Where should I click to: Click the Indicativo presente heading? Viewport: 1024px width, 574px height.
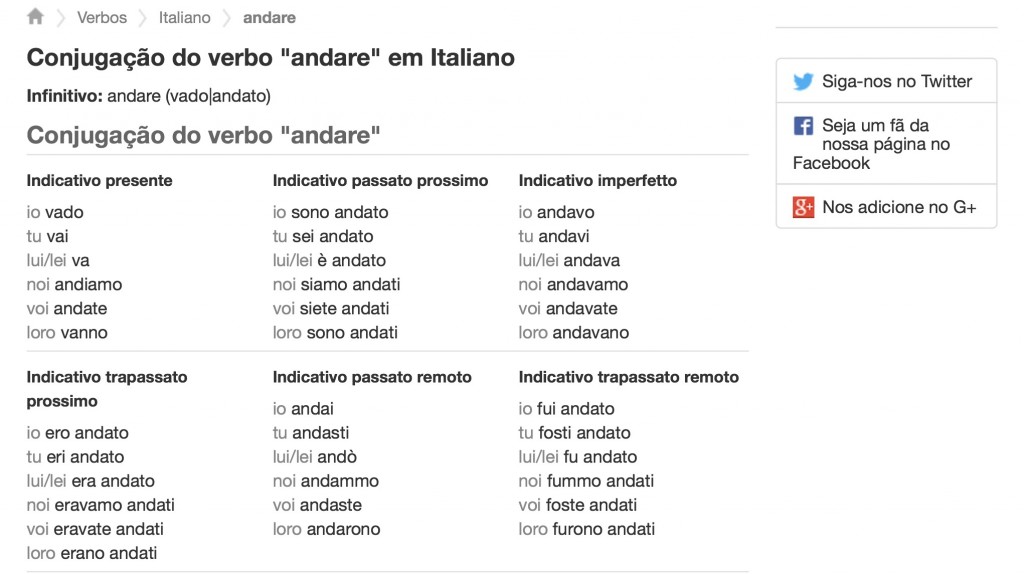(100, 181)
